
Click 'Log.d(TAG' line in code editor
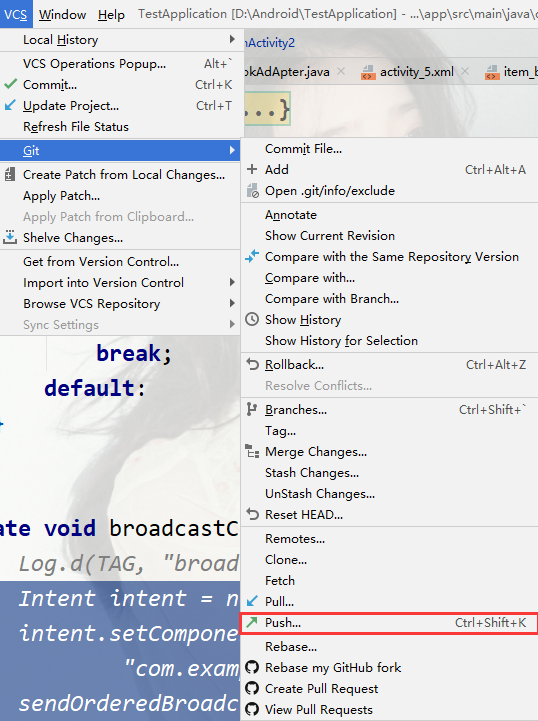pos(129,563)
